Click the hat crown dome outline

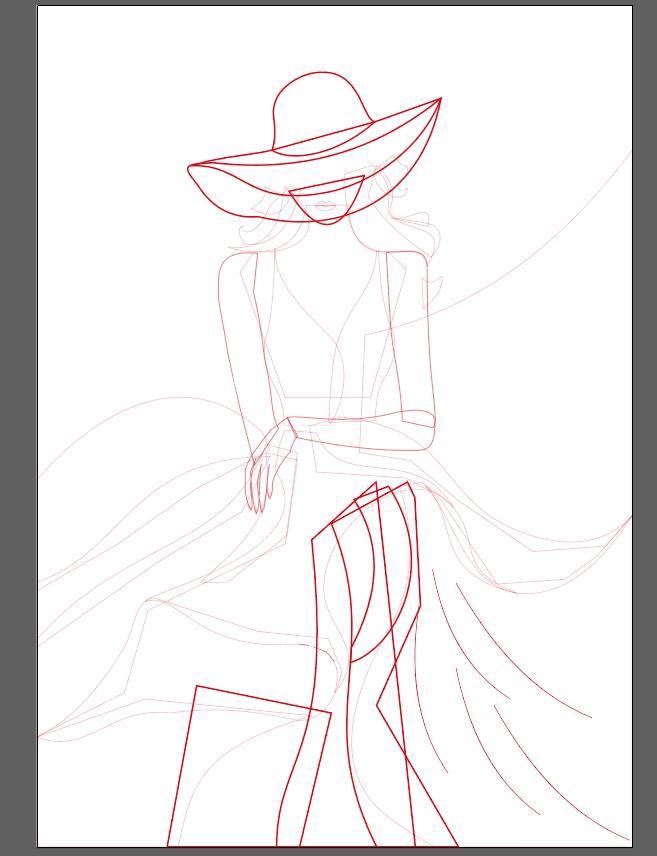pyautogui.click(x=320, y=73)
